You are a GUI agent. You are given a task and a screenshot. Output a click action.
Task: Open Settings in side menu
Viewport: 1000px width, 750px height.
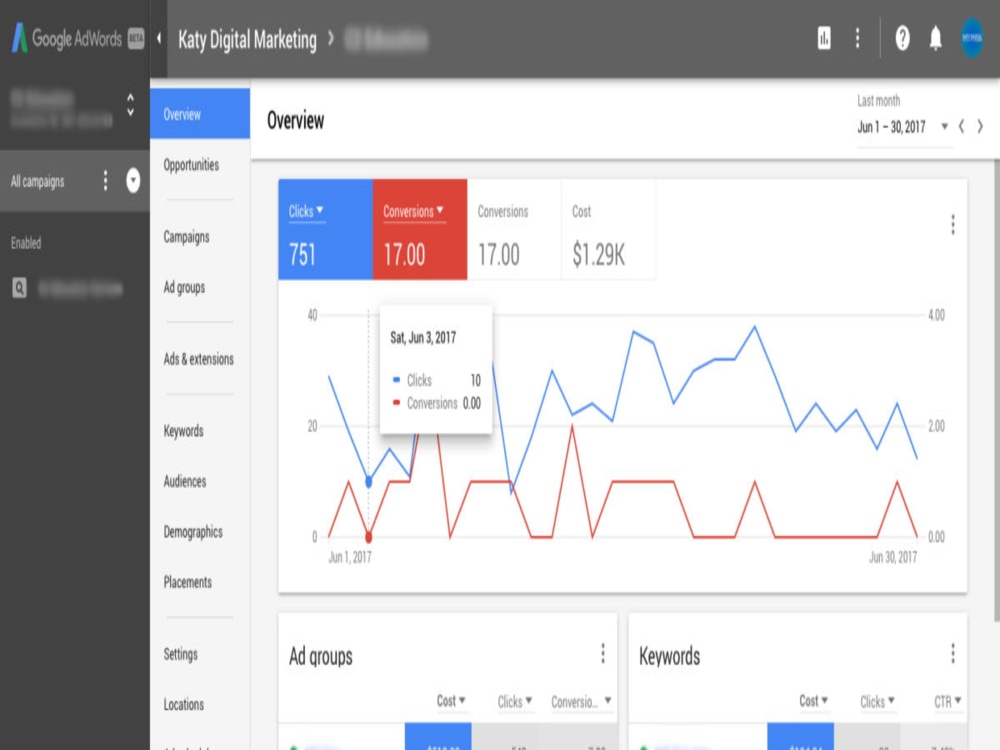[180, 654]
